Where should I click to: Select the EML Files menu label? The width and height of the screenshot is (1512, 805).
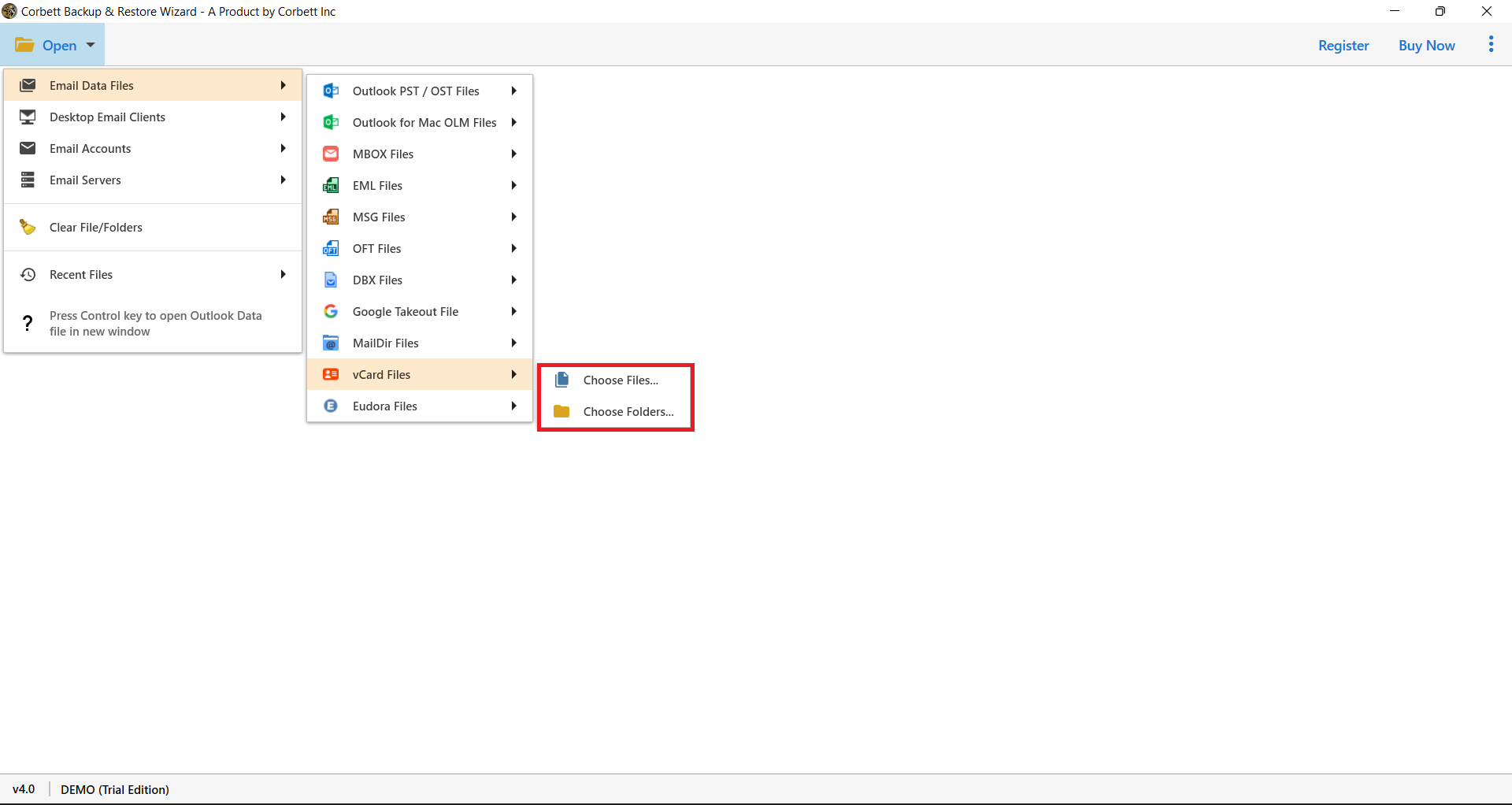click(x=377, y=185)
